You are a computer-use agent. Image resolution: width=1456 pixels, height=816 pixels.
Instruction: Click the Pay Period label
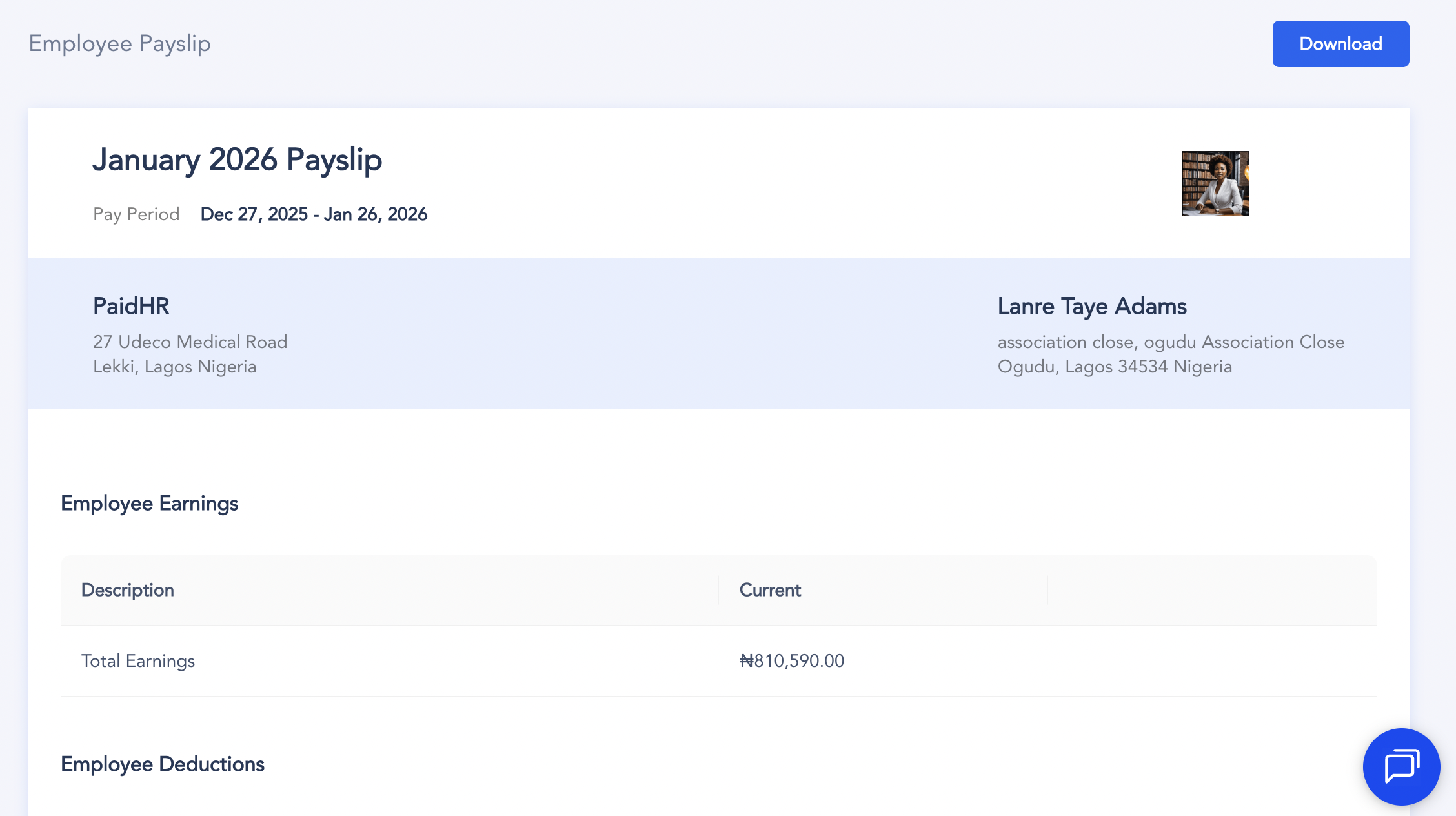[136, 214]
